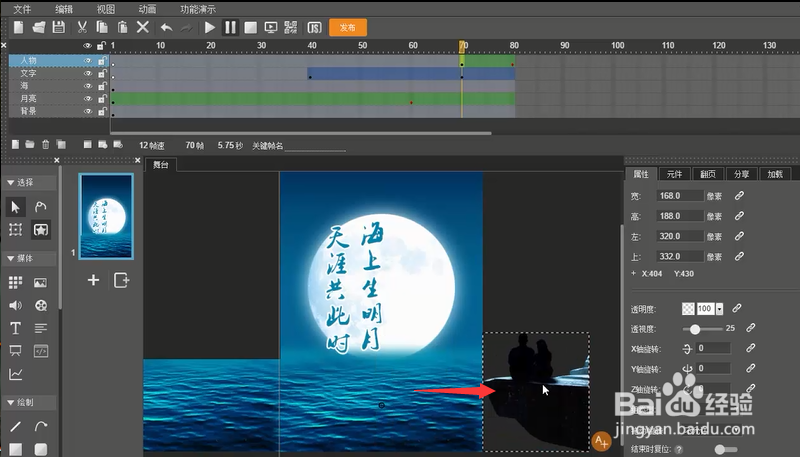This screenshot has height=457, width=800.
Task: Click the New file icon in toolbar
Action: [19, 27]
